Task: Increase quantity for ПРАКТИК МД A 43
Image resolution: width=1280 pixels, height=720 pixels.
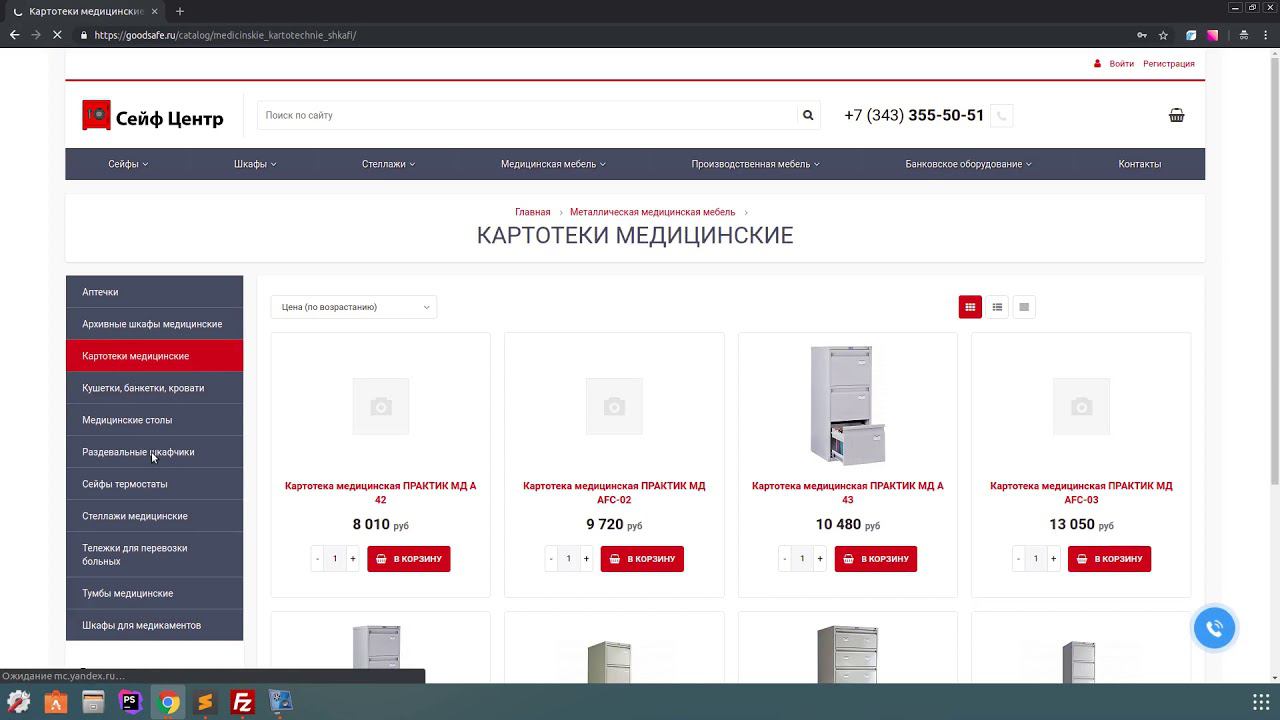Action: click(820, 559)
